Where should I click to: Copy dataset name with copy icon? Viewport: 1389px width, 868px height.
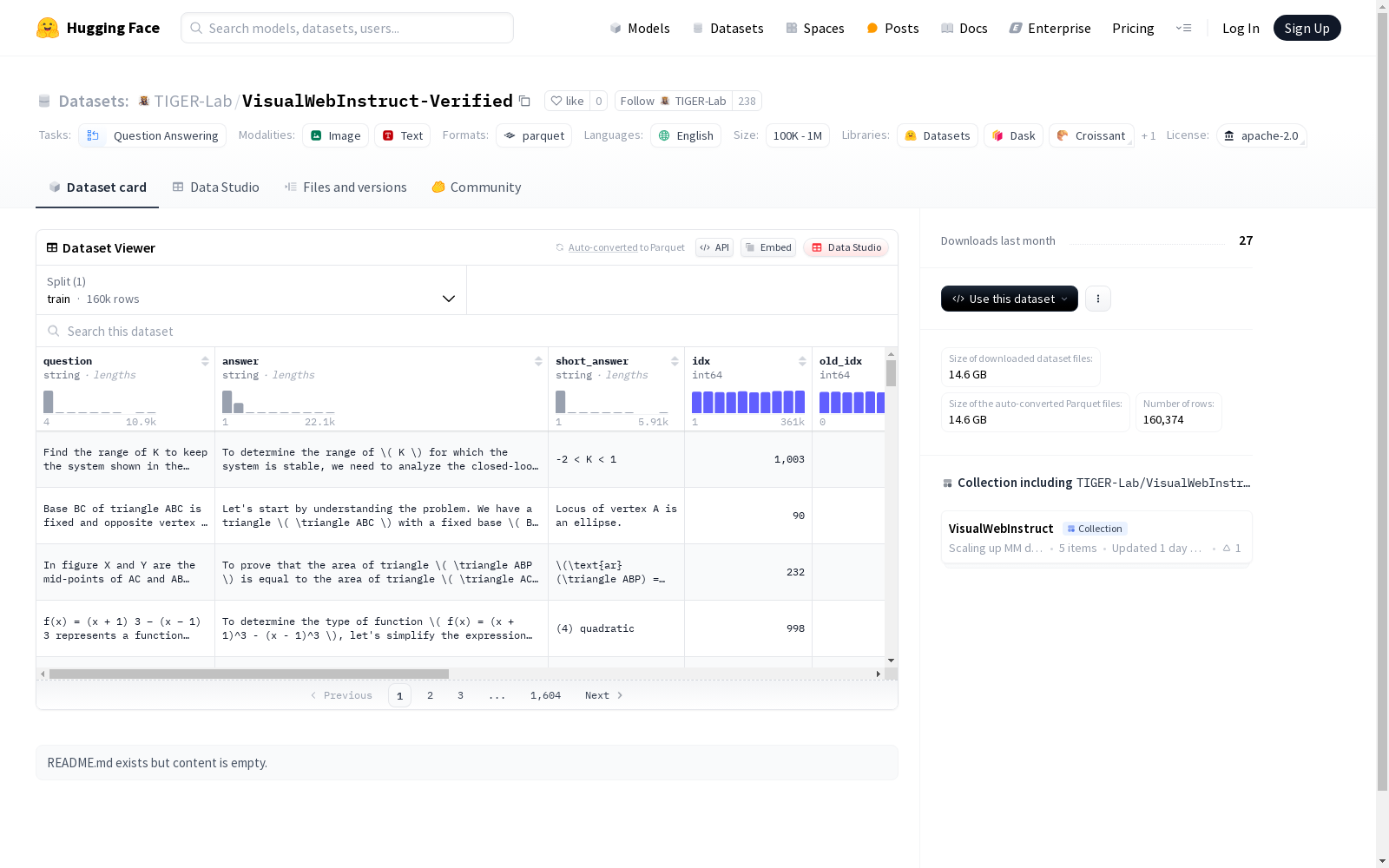pos(524,101)
